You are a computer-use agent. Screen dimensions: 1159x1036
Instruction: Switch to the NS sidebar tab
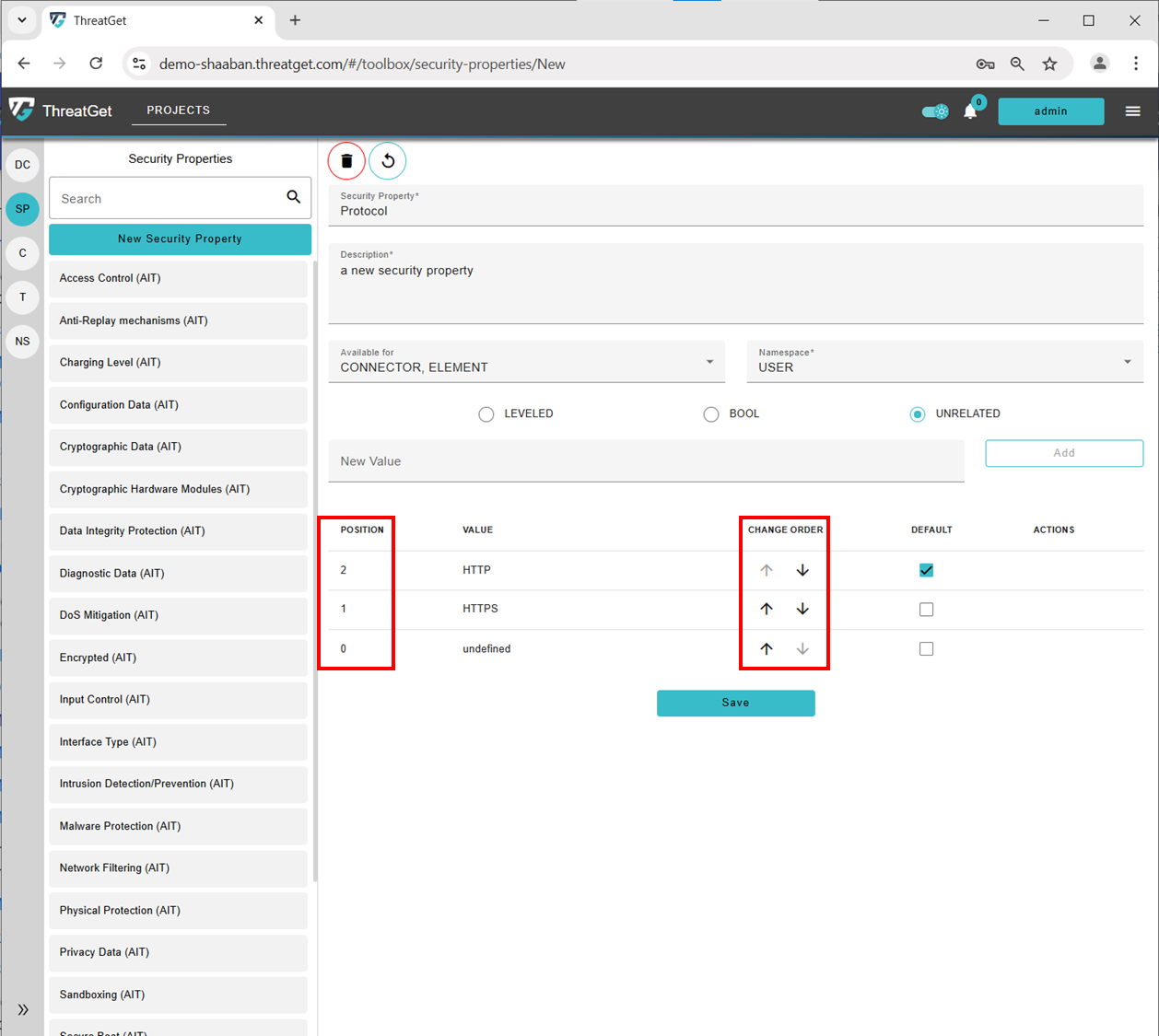click(x=23, y=341)
